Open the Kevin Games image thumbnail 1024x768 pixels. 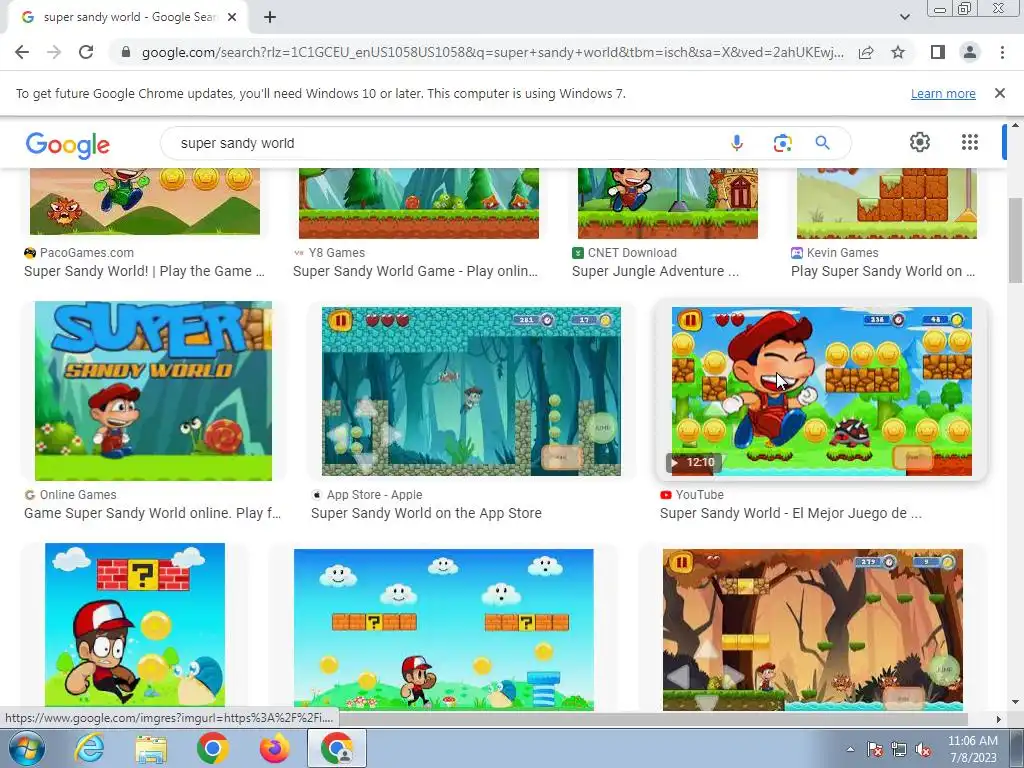tap(887, 203)
